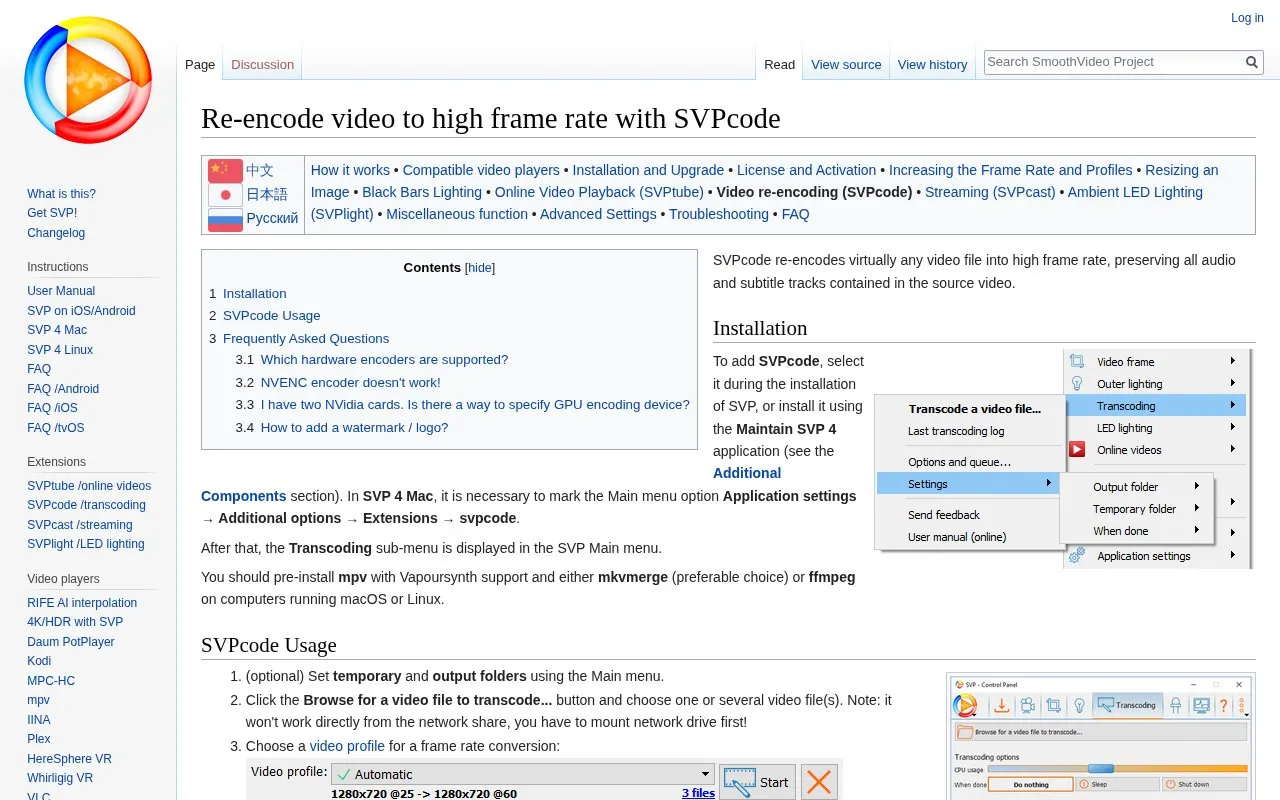1280x800 pixels.
Task: Open the HereSphere VR sidebar link
Action: (x=69, y=759)
